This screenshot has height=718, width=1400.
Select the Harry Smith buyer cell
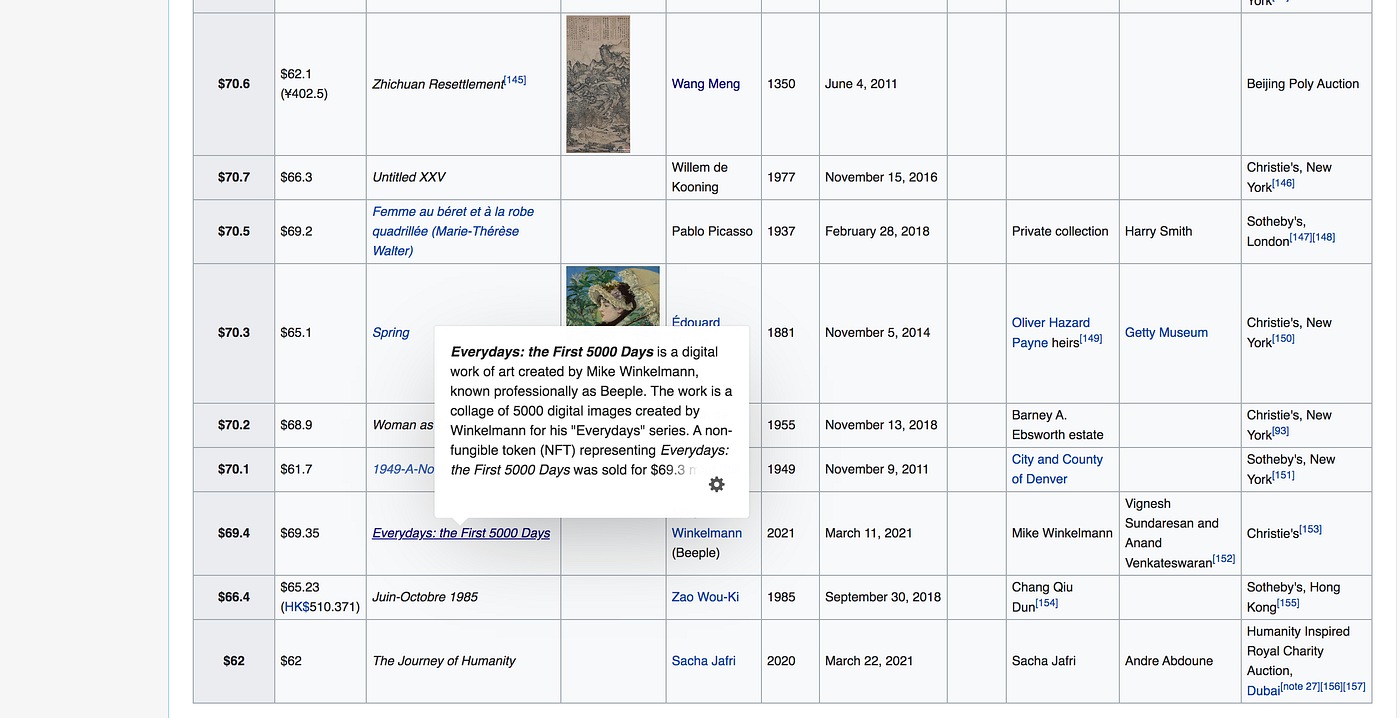point(1180,231)
